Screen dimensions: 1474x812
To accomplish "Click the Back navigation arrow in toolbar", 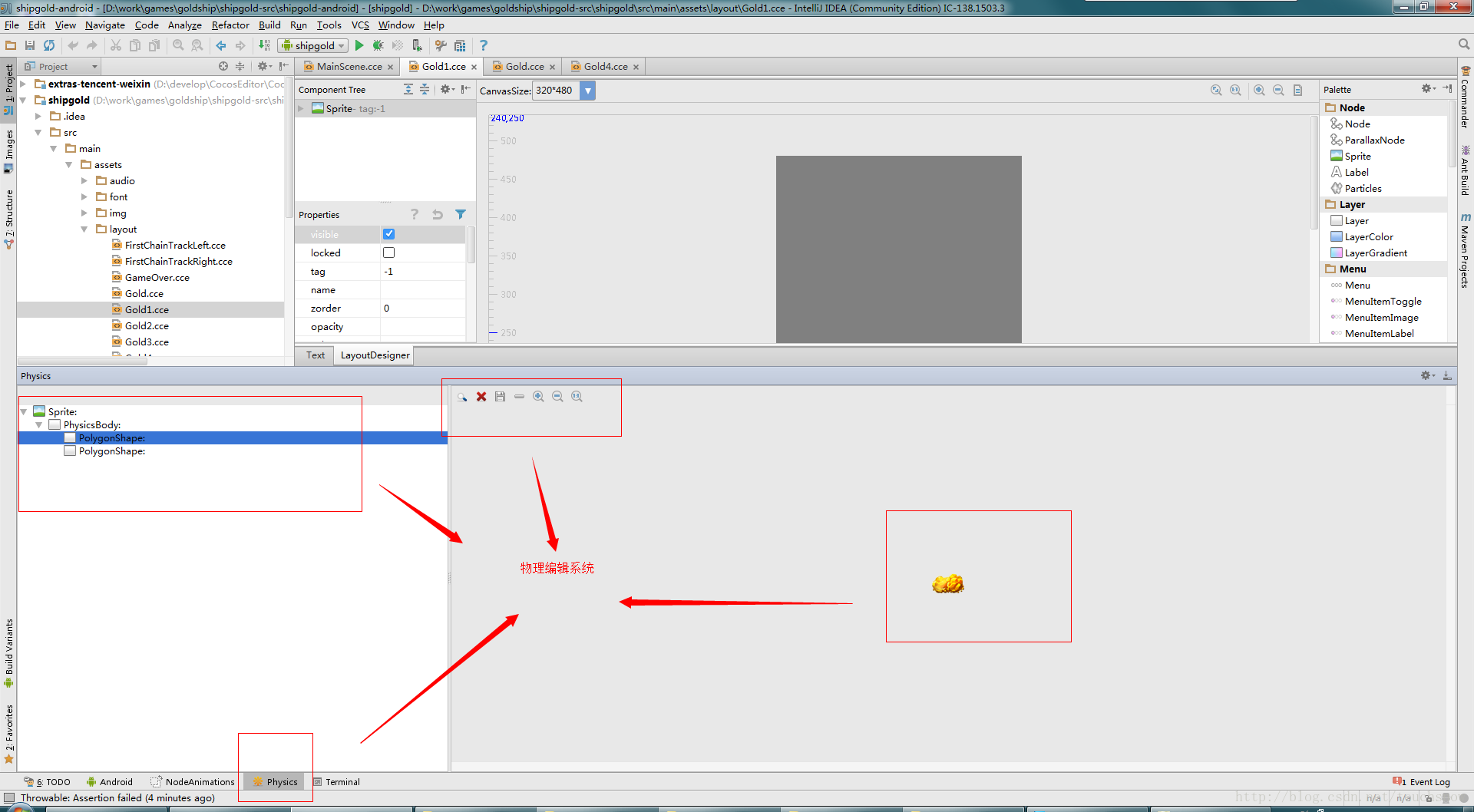I will pos(221,46).
